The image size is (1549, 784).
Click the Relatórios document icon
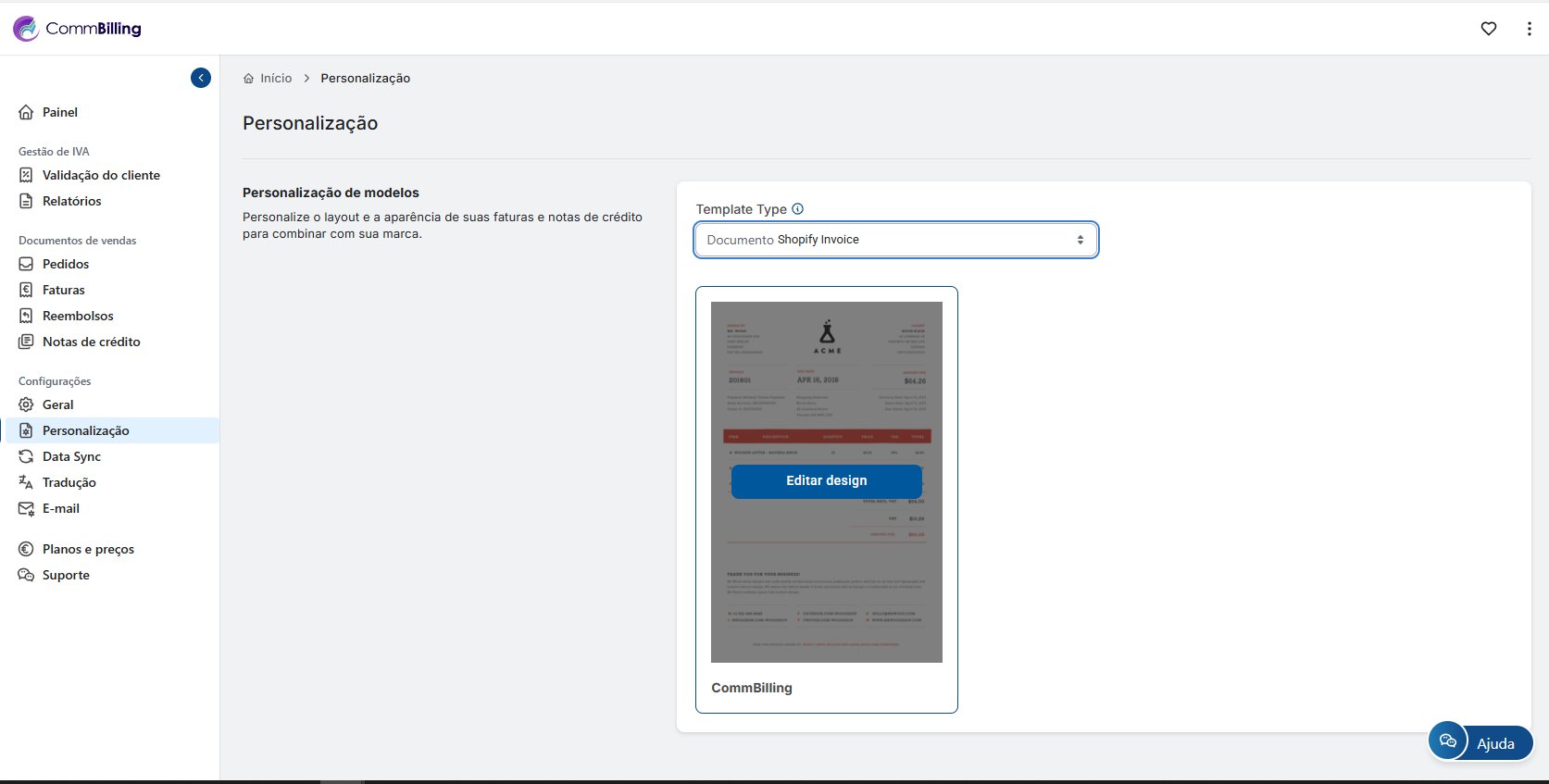click(x=26, y=201)
